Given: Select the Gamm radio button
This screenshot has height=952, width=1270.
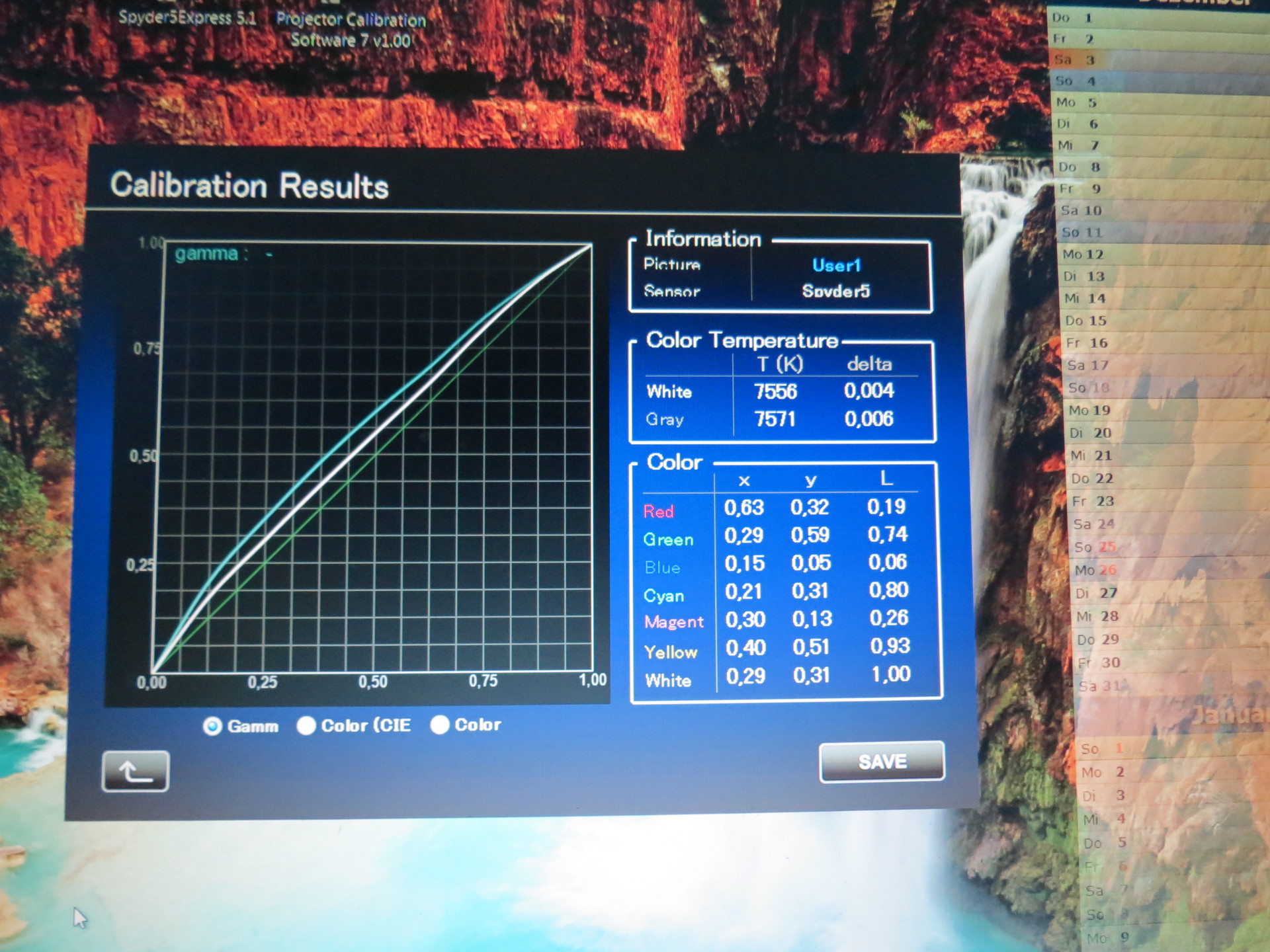Looking at the screenshot, I should click(213, 727).
